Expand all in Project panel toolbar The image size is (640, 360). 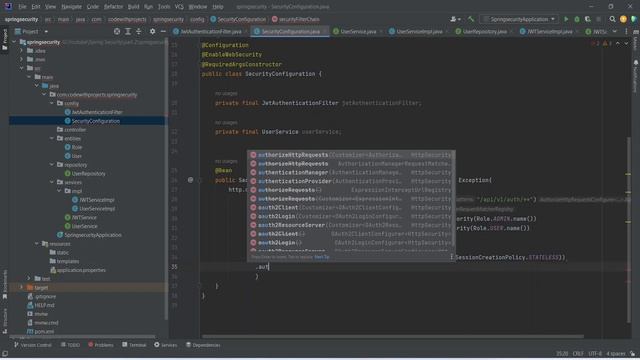coord(128,31)
